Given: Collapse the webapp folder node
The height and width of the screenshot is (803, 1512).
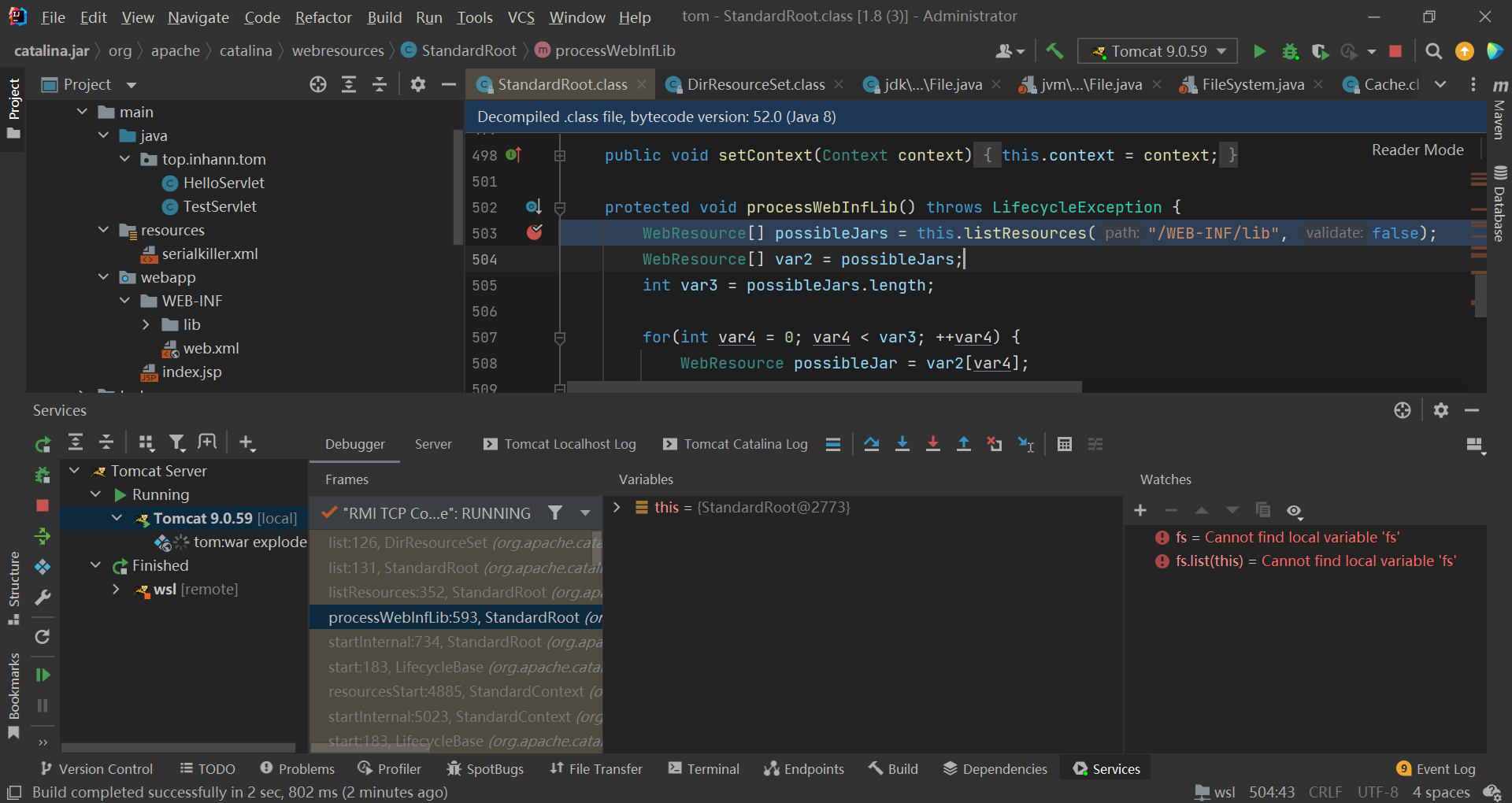Looking at the screenshot, I should pos(103,277).
